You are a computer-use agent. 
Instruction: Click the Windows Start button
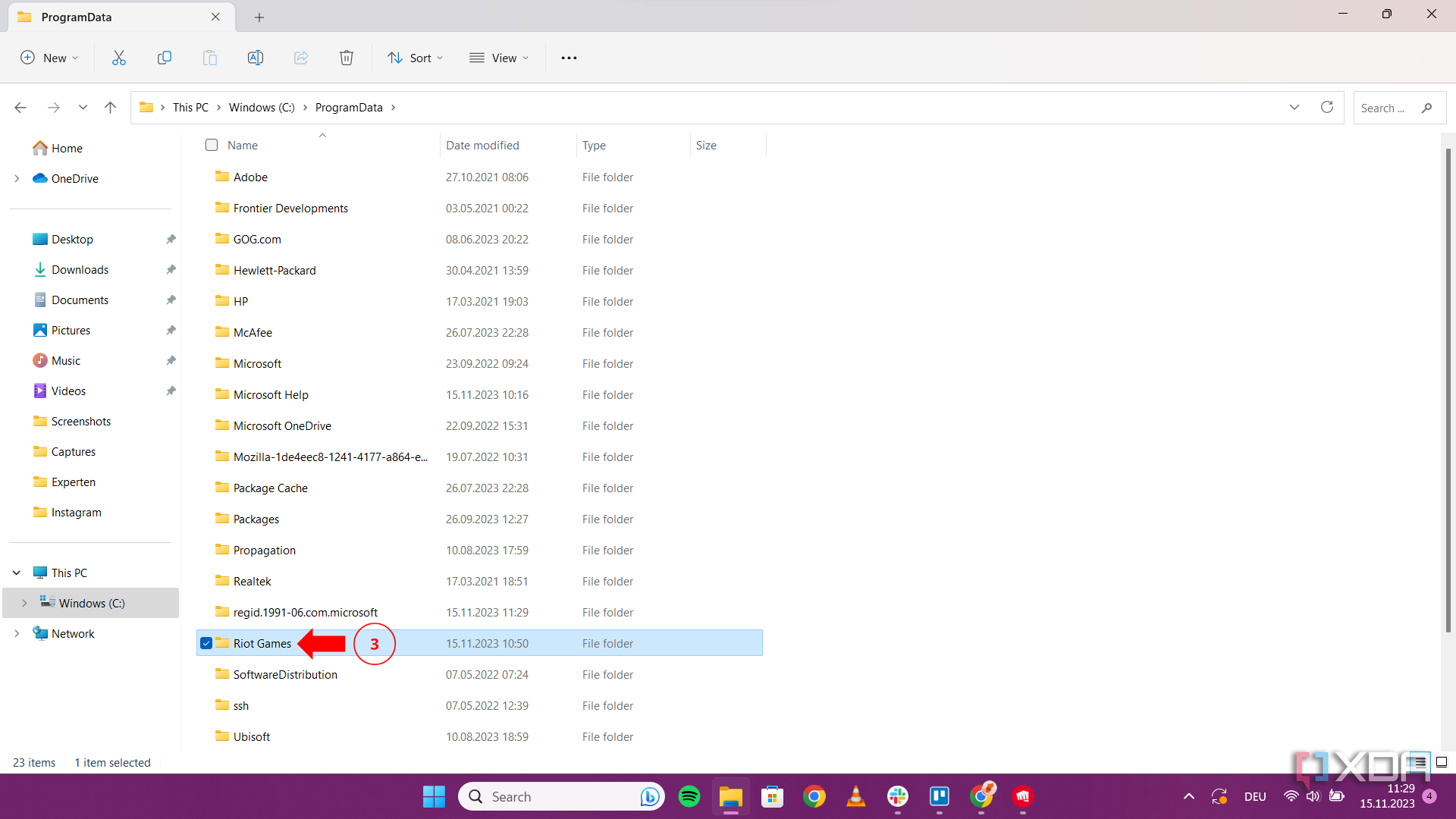[434, 796]
